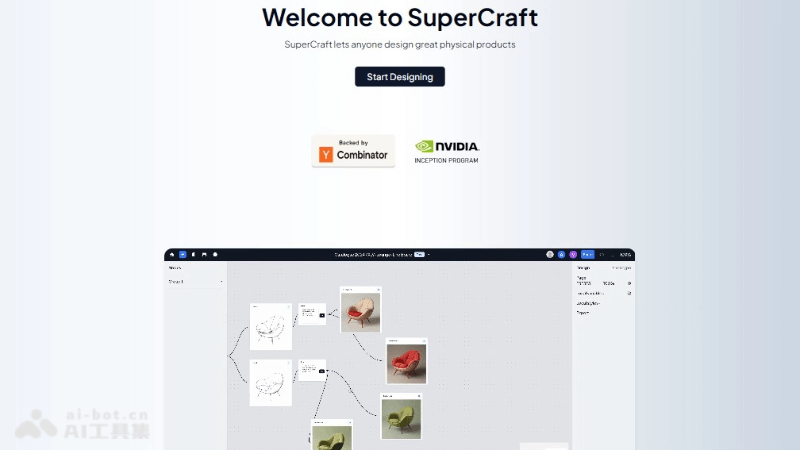Click the purple 'V' user avatar
This screenshot has height=450, width=800.
[573, 255]
